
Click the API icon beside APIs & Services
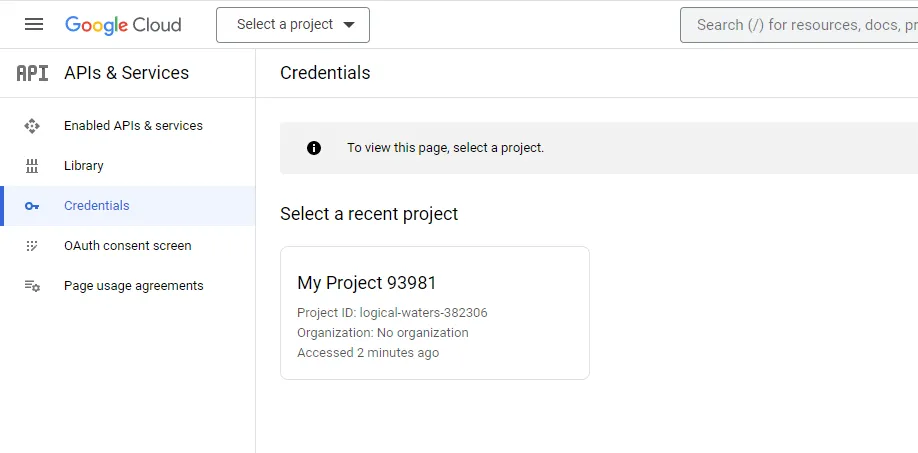click(32, 73)
